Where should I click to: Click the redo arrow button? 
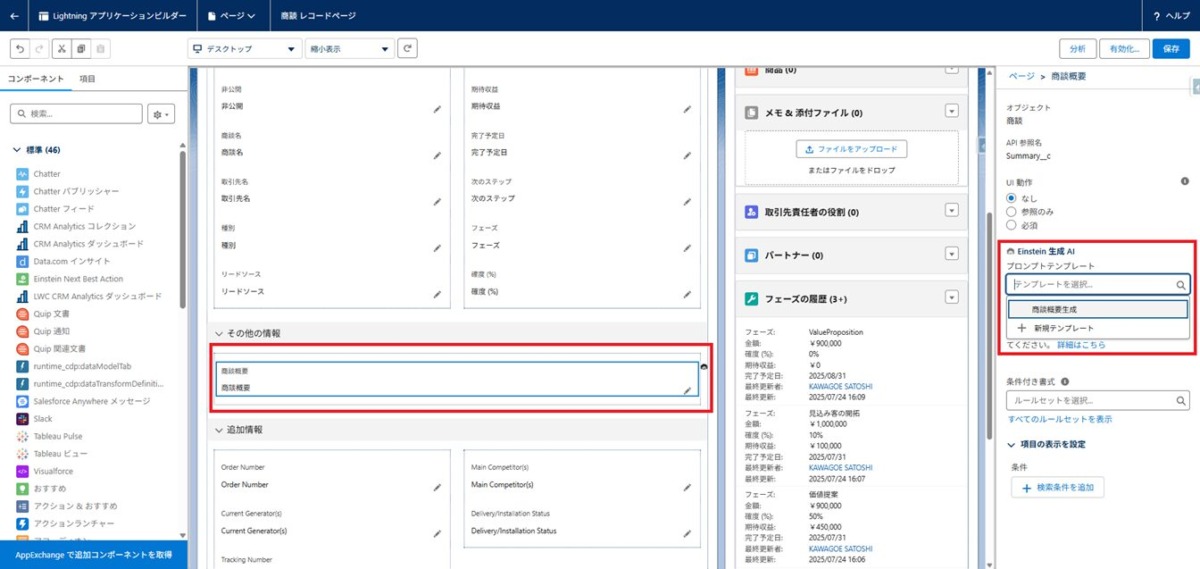[x=38, y=48]
